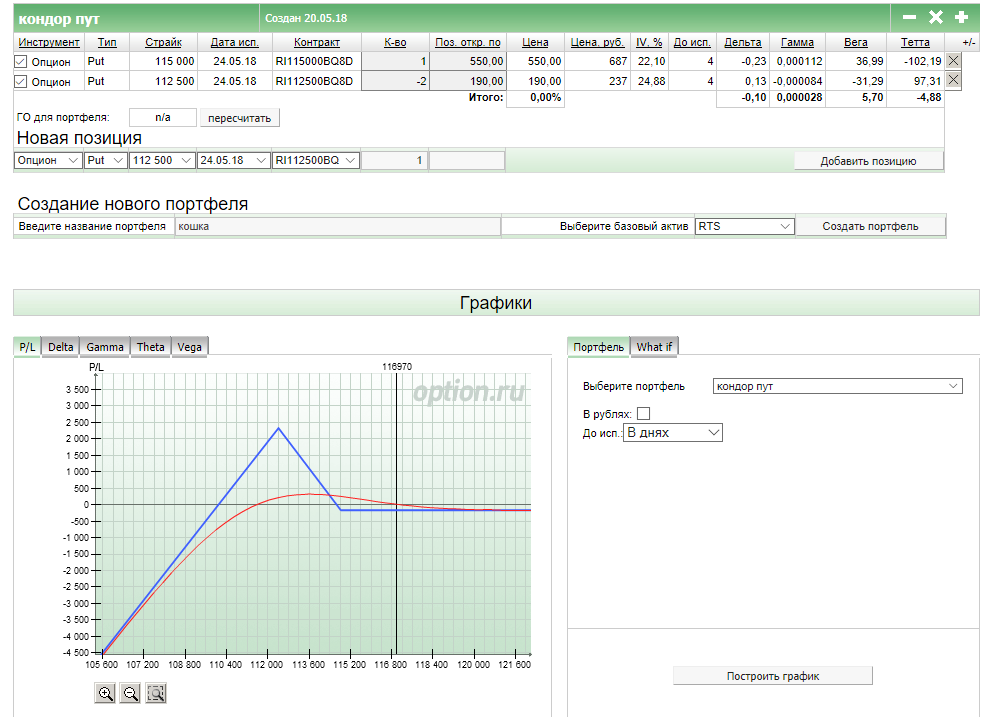Click the portfolio name input field
The height and width of the screenshot is (717, 991).
(x=337, y=226)
